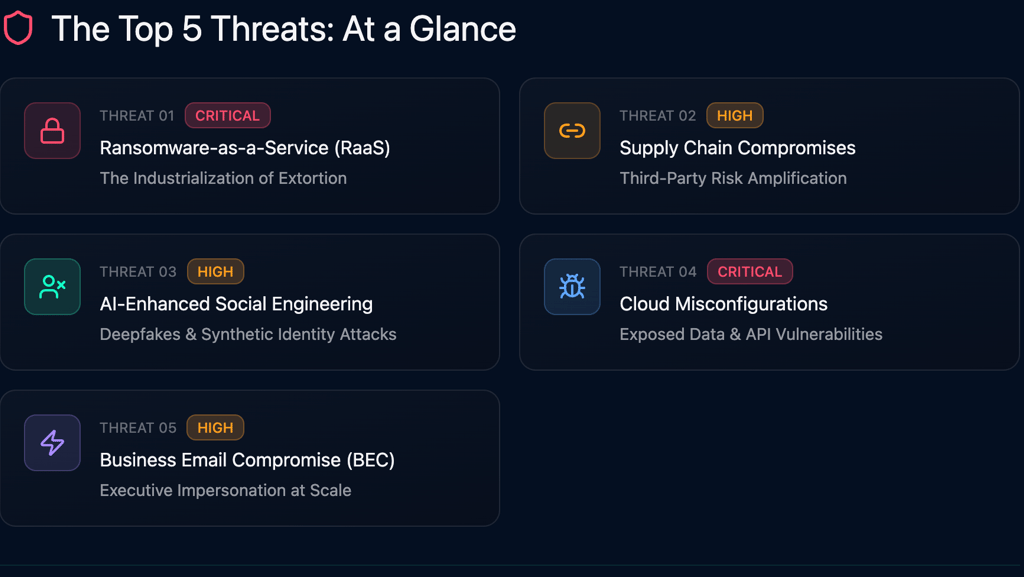Click the shield icon beside the page title

tap(18, 28)
